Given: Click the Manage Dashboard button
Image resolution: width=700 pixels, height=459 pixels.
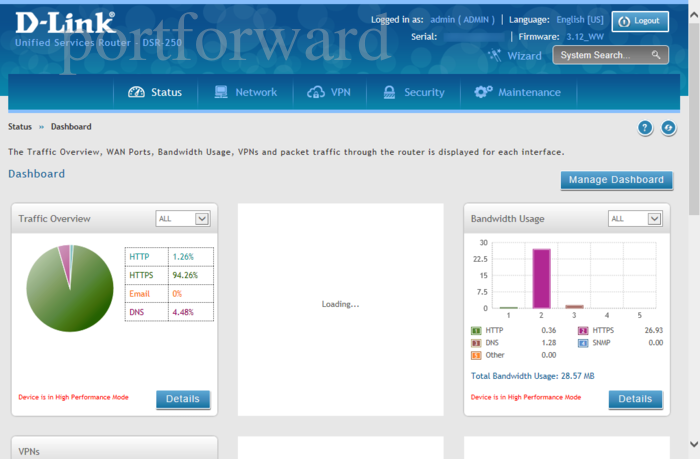Looking at the screenshot, I should point(615,180).
